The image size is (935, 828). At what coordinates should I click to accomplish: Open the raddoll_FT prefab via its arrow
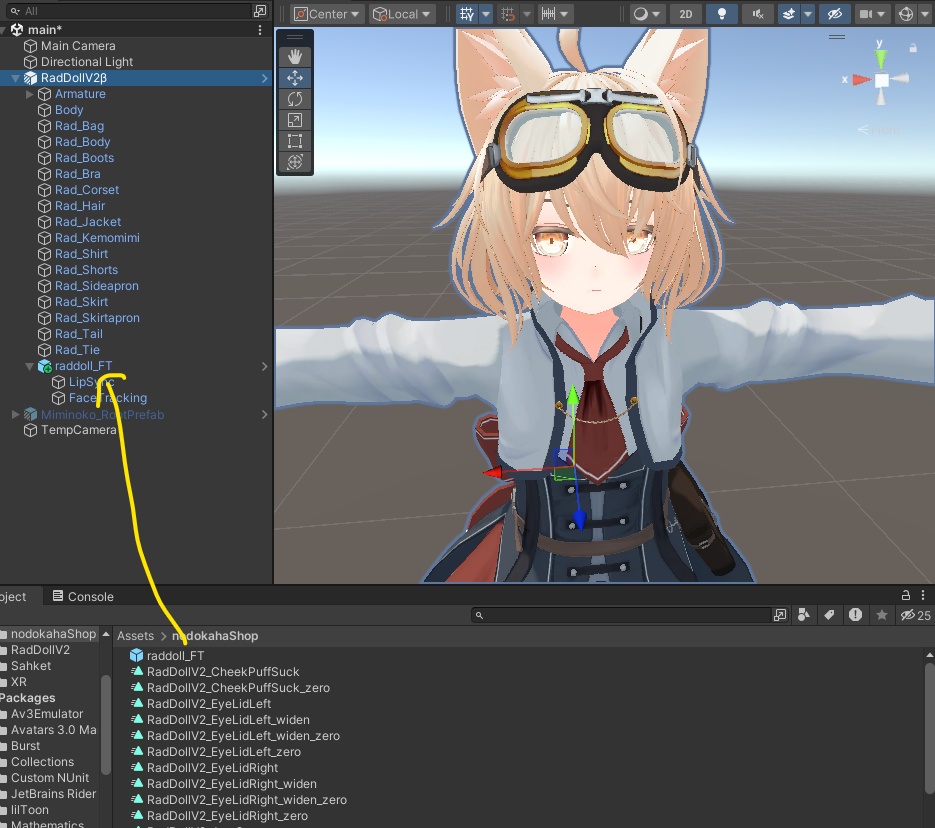(x=264, y=365)
